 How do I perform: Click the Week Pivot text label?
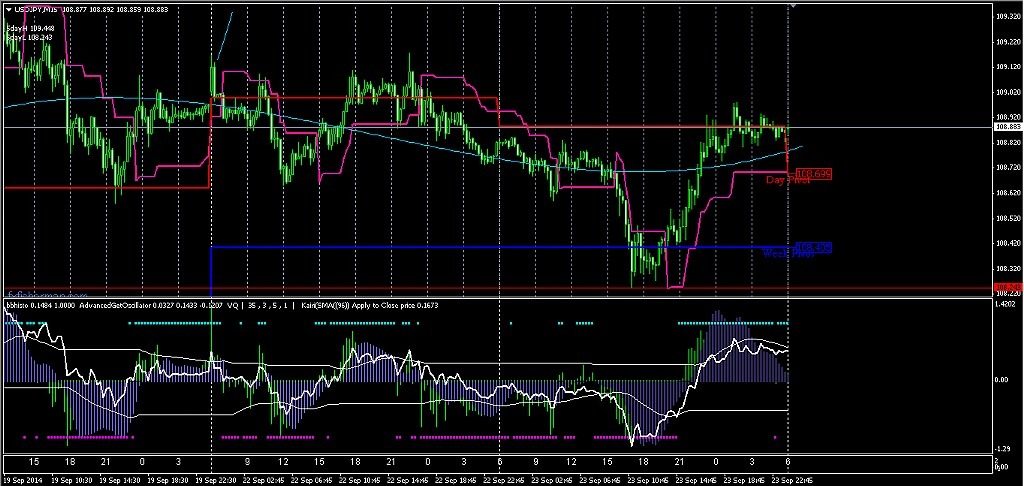pos(784,254)
